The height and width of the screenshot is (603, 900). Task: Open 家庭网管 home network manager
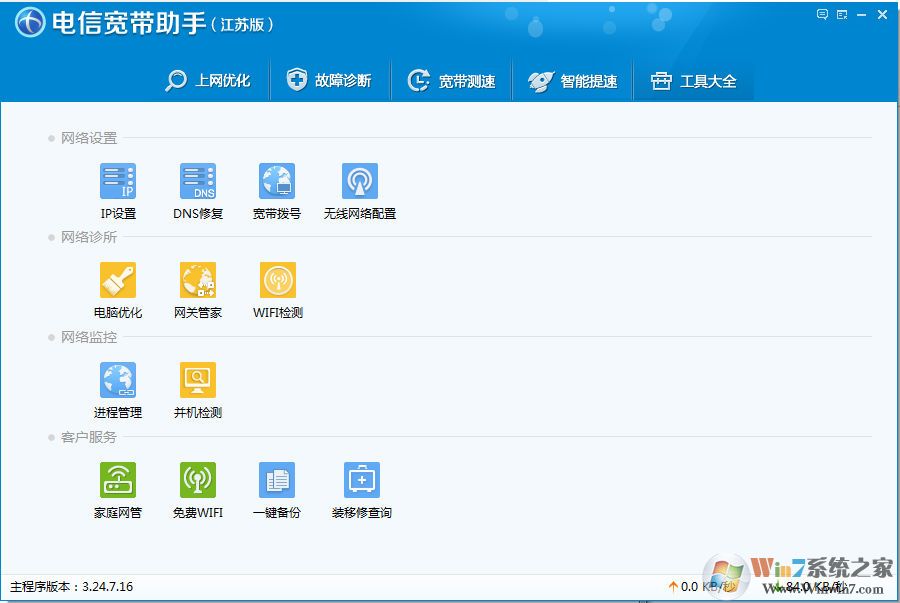[x=117, y=488]
